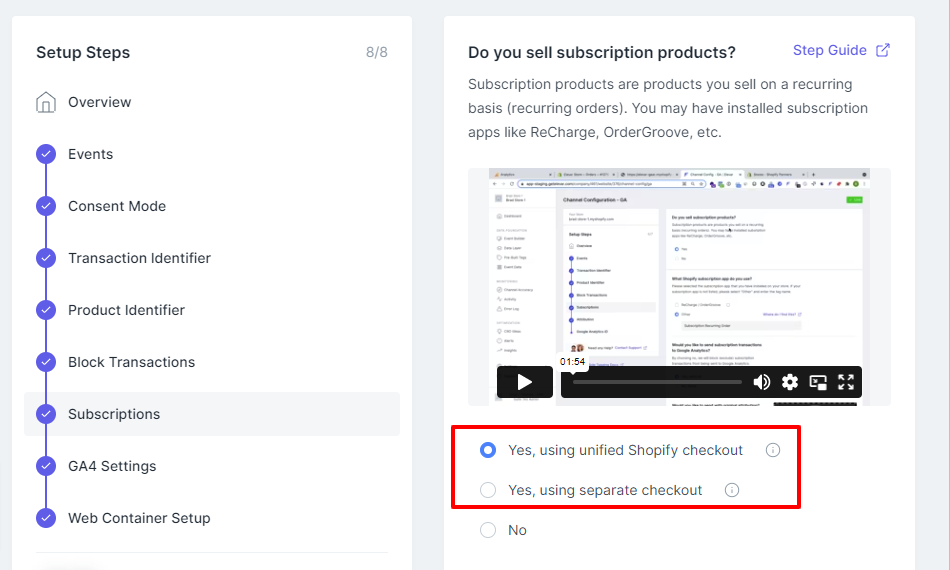Select Yes, using unified Shopify checkout

[x=488, y=450]
